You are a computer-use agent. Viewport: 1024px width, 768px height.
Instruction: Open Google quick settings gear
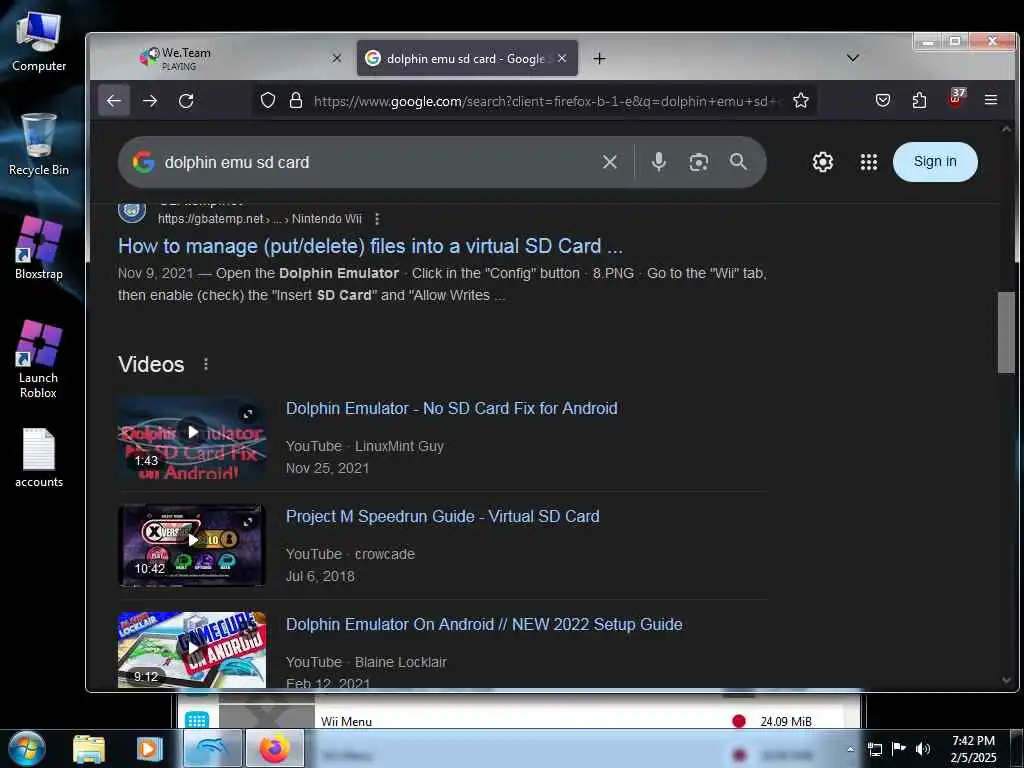[823, 162]
